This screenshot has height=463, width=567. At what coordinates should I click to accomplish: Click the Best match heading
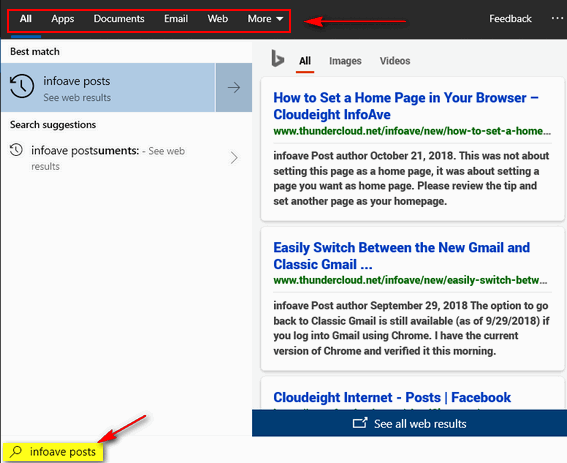coord(35,52)
